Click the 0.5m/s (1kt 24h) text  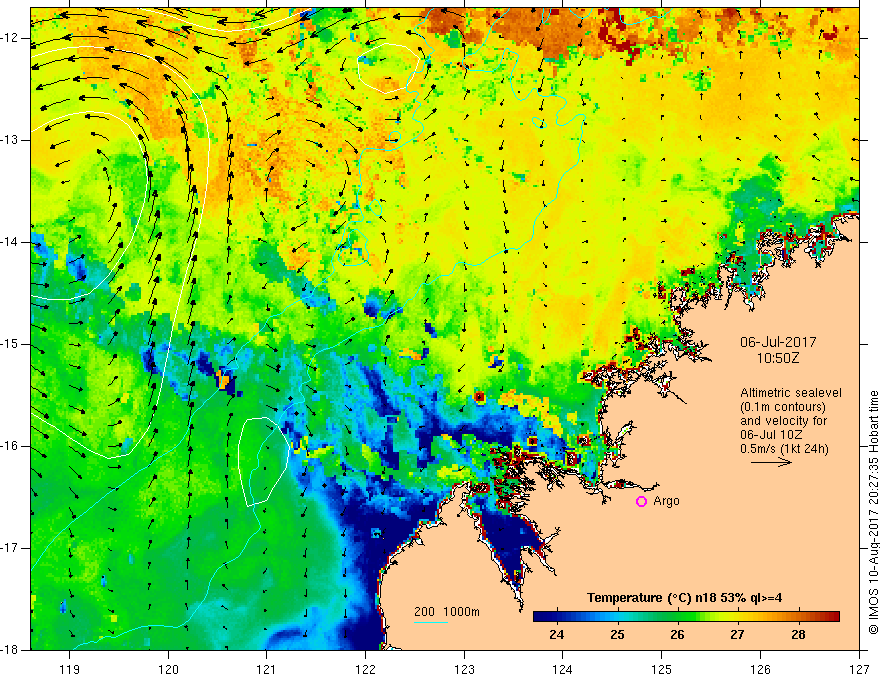coord(785,448)
